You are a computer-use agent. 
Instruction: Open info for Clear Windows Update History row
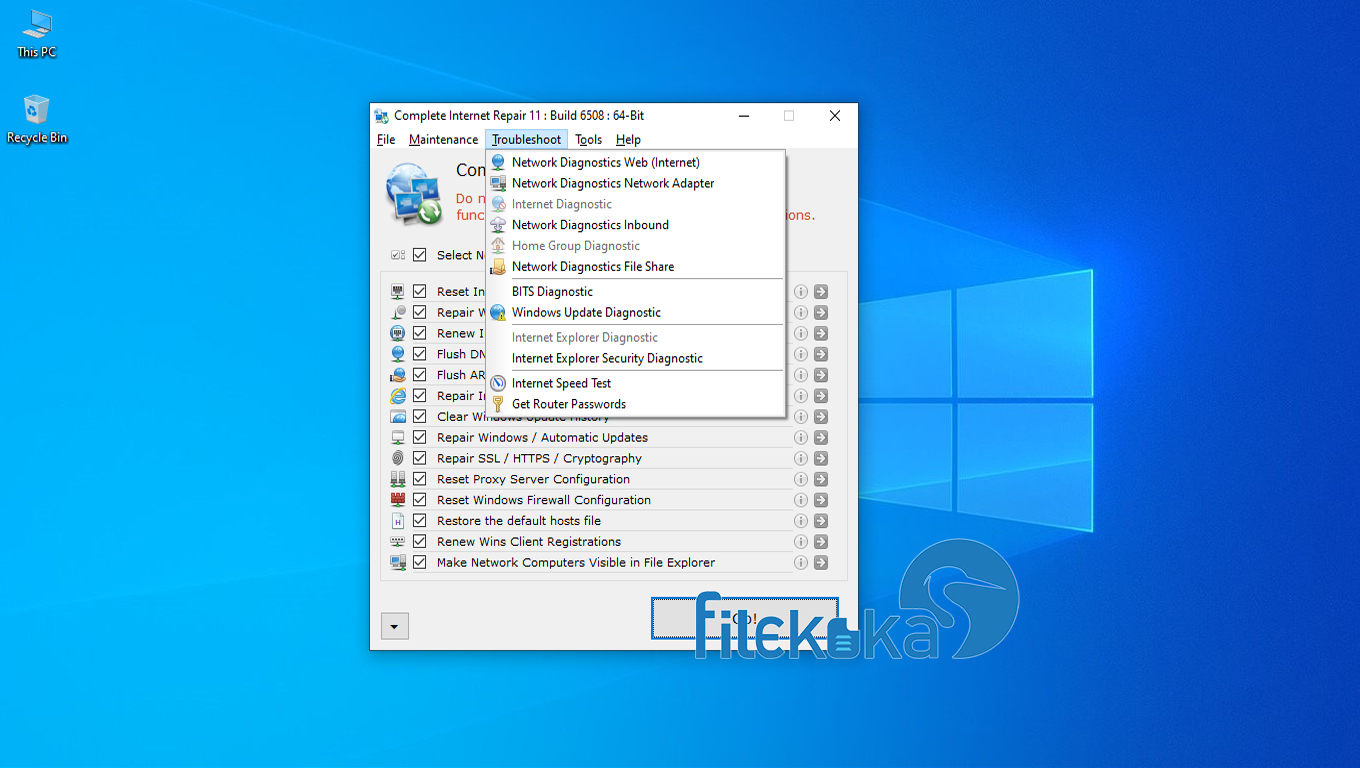(801, 416)
